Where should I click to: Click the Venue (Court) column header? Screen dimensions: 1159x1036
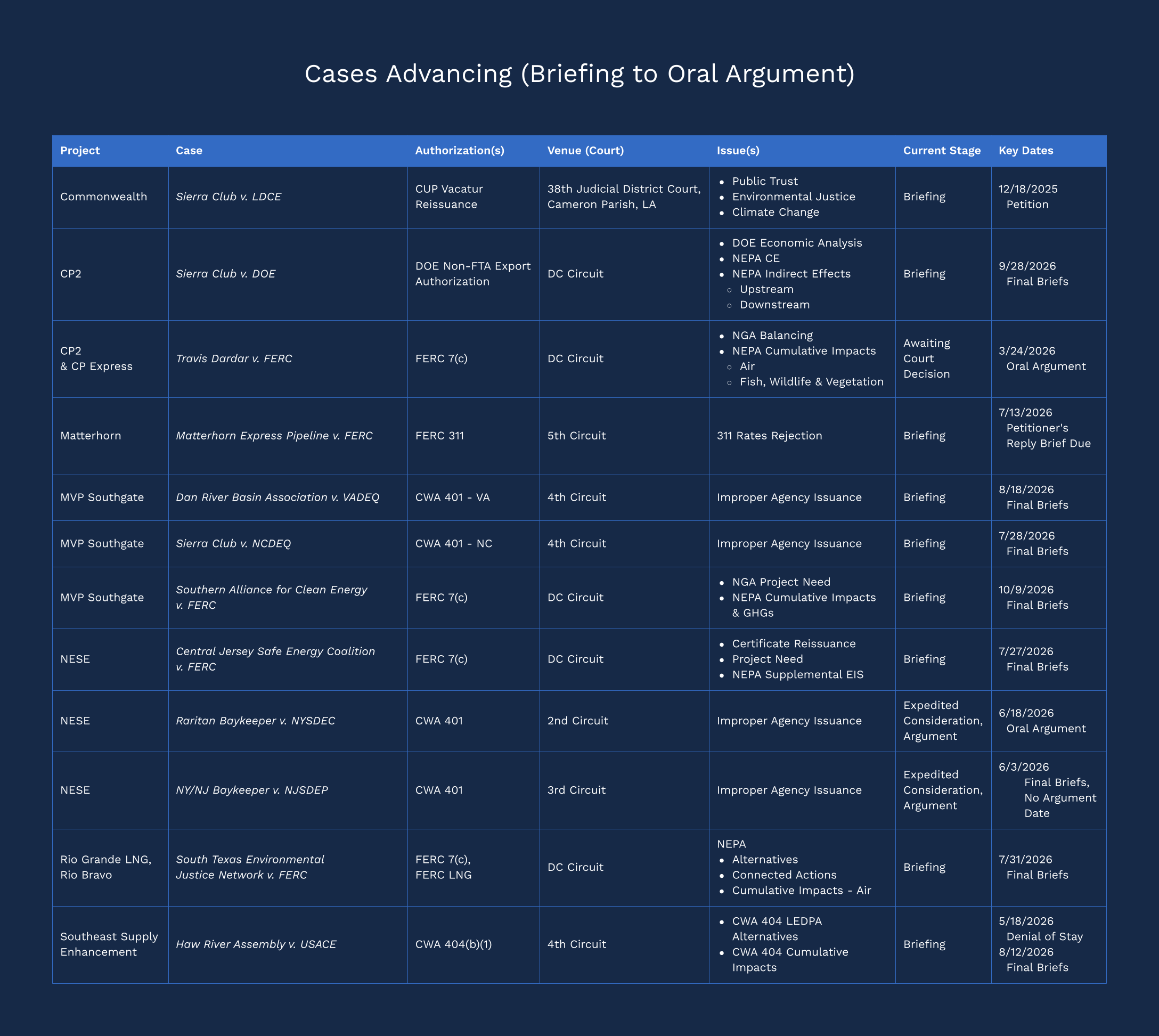586,150
